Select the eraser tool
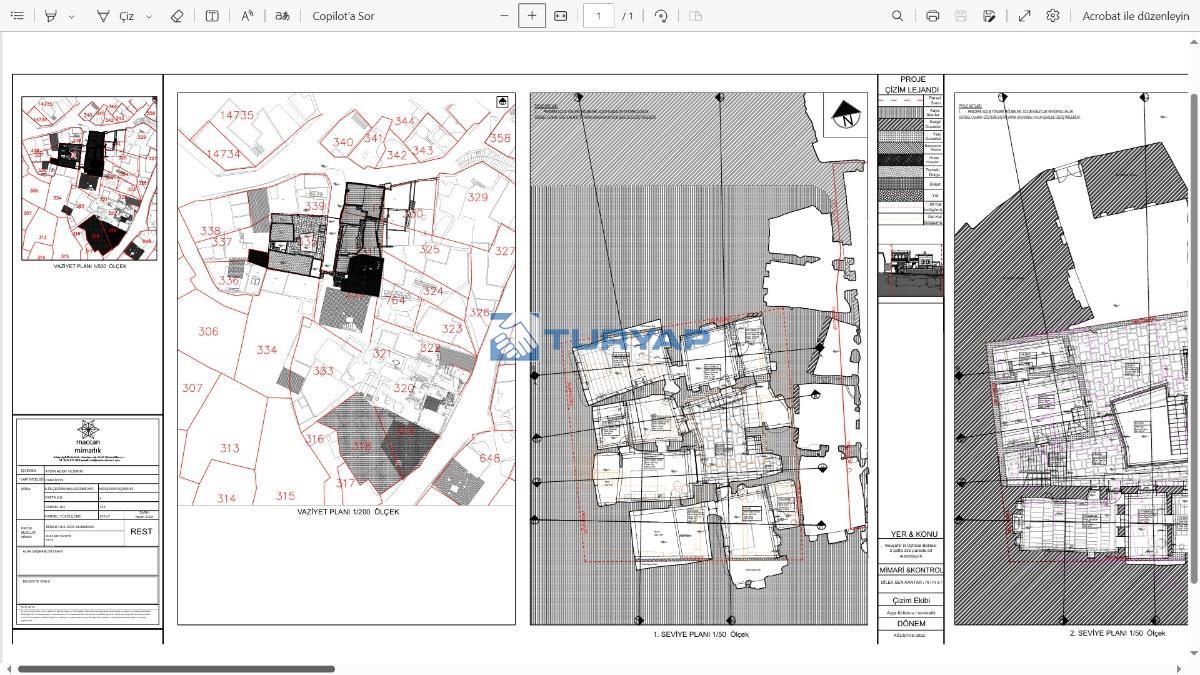Image resolution: width=1200 pixels, height=675 pixels. click(177, 16)
